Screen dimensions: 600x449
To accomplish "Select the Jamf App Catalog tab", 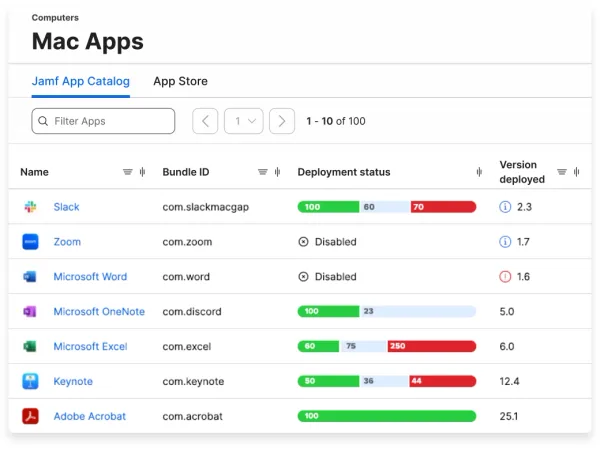I will (x=81, y=81).
